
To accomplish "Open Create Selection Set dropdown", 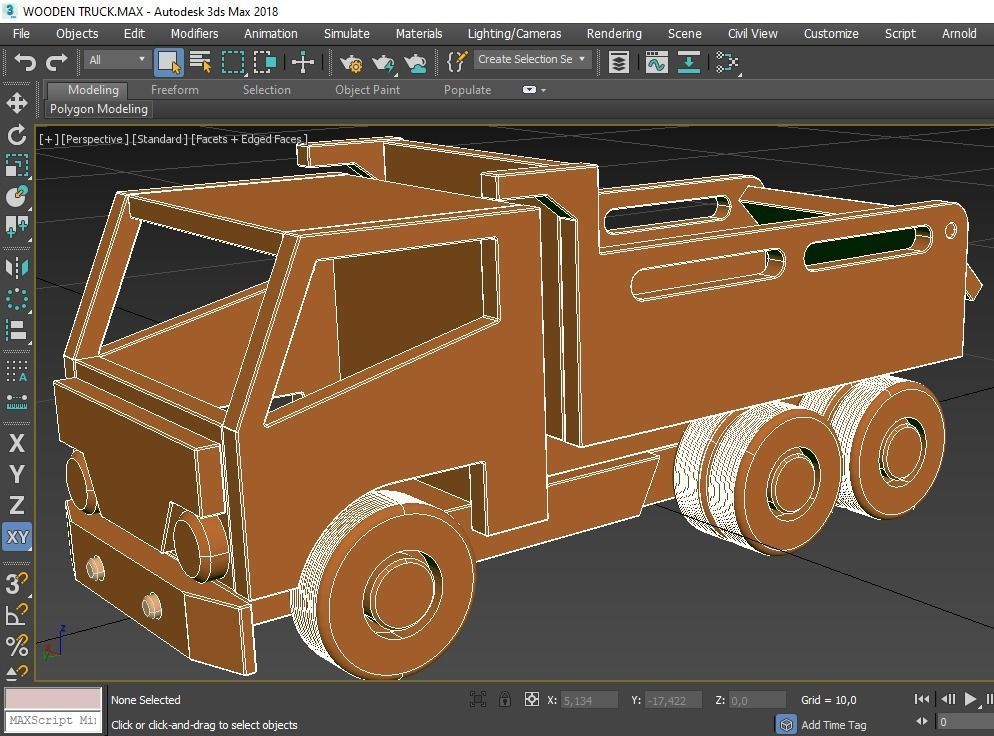I will [532, 59].
